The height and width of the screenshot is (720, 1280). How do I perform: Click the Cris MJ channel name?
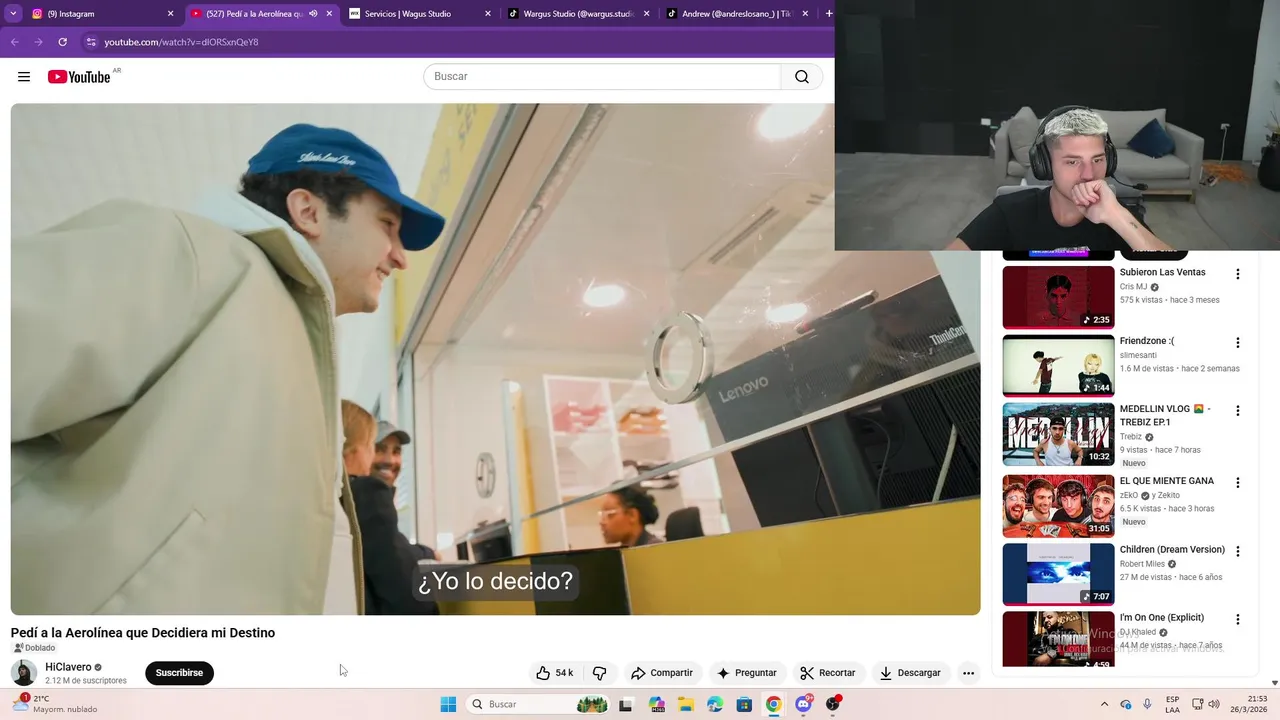[1133, 287]
